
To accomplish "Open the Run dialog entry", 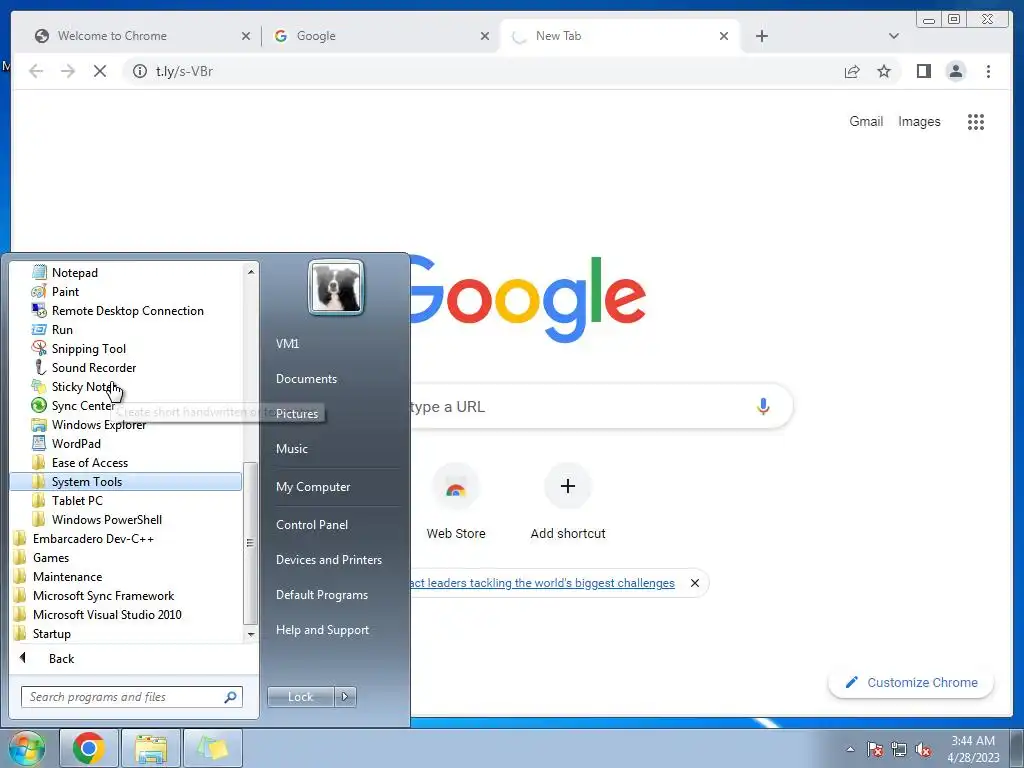I will tap(62, 329).
